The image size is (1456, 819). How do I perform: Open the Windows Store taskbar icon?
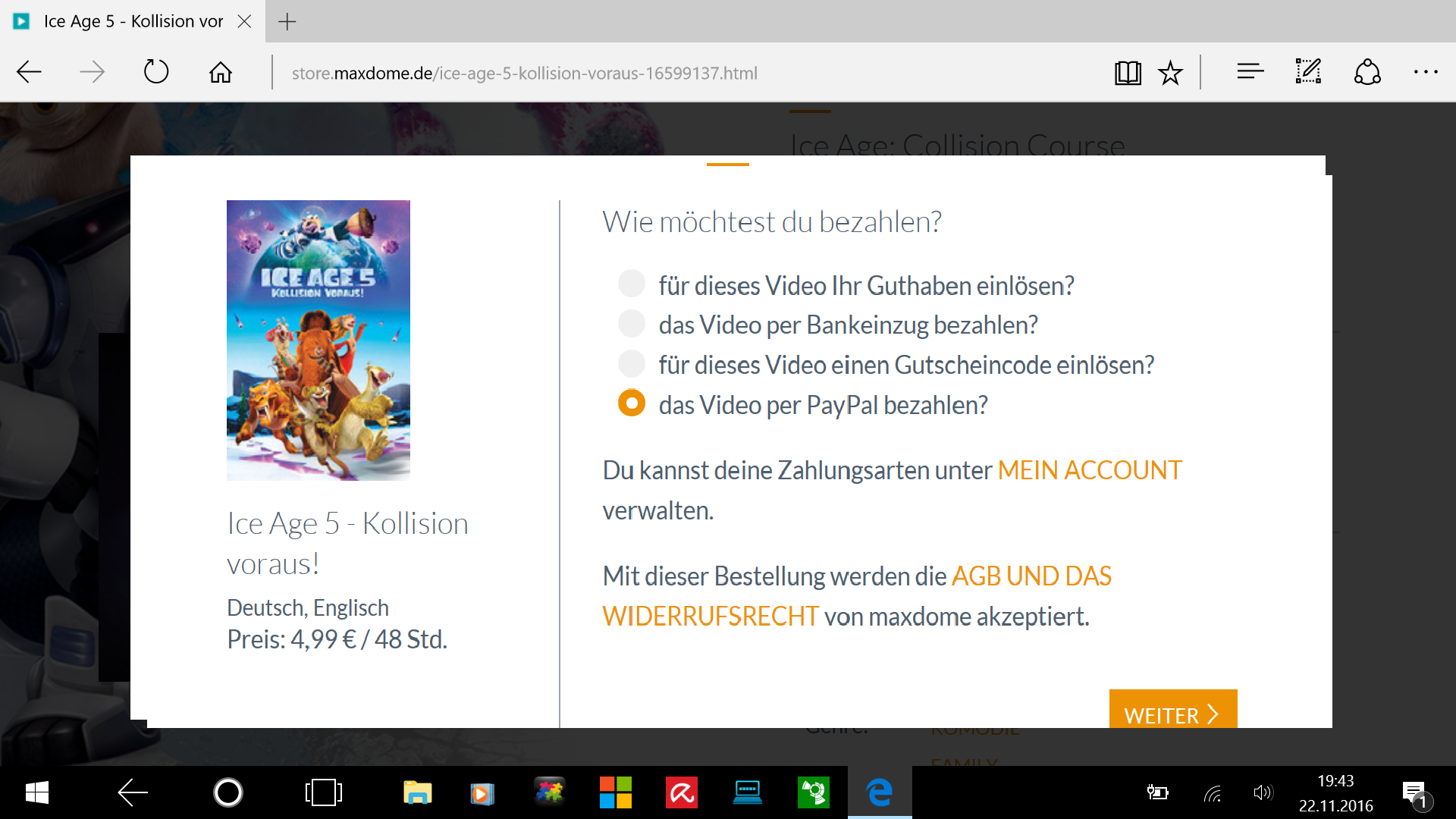(x=615, y=793)
